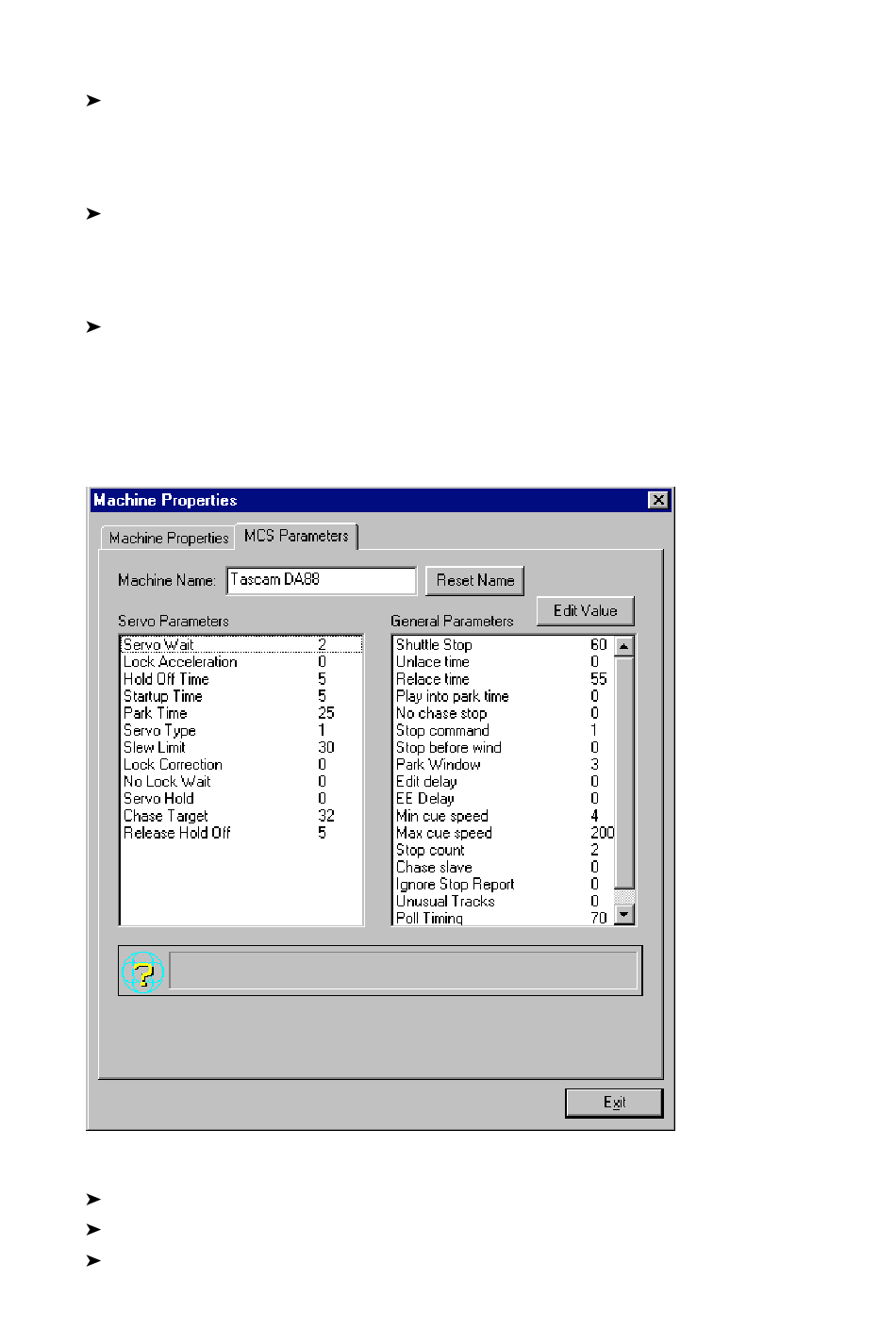Select the Lock Correction parameter
Image resolution: width=896 pixels, height=1329 pixels.
pyautogui.click(x=241, y=764)
